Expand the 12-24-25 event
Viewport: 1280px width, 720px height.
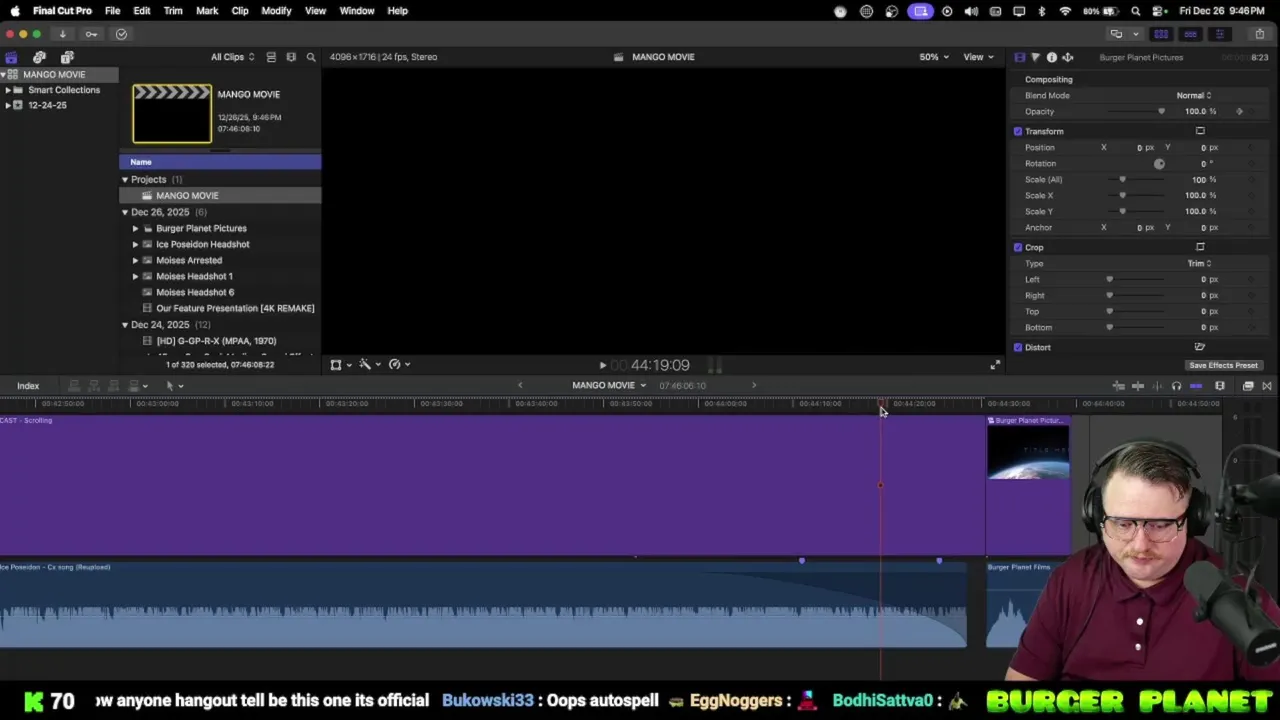pos(8,105)
